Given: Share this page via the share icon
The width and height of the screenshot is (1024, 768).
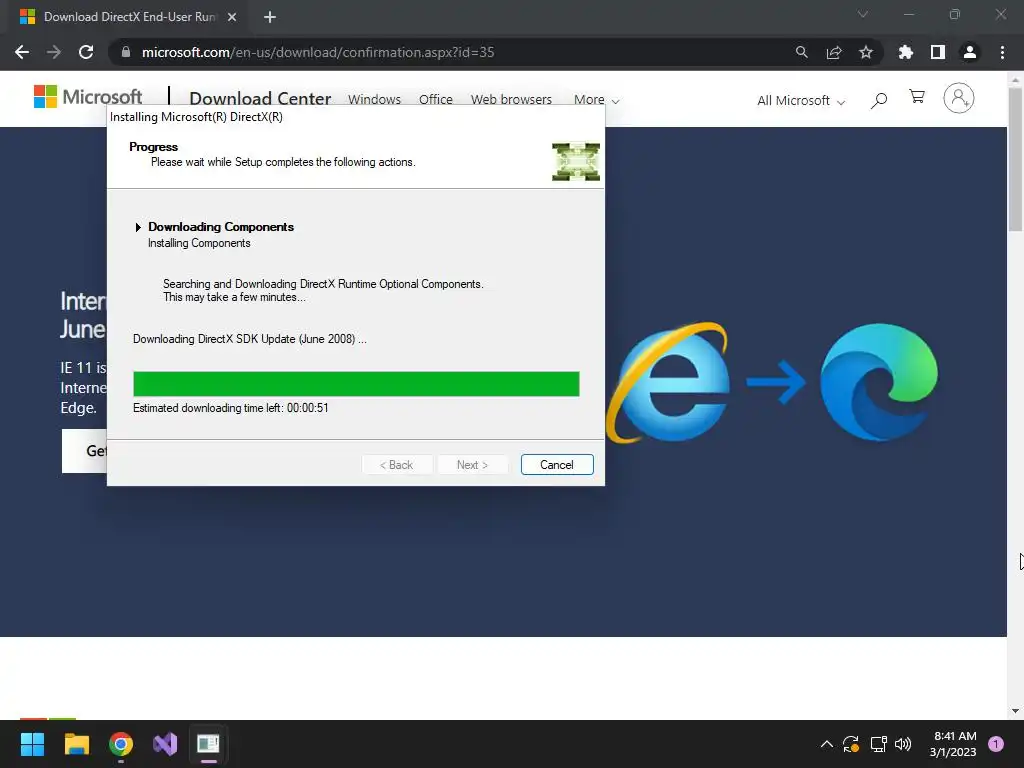Looking at the screenshot, I should [x=834, y=52].
